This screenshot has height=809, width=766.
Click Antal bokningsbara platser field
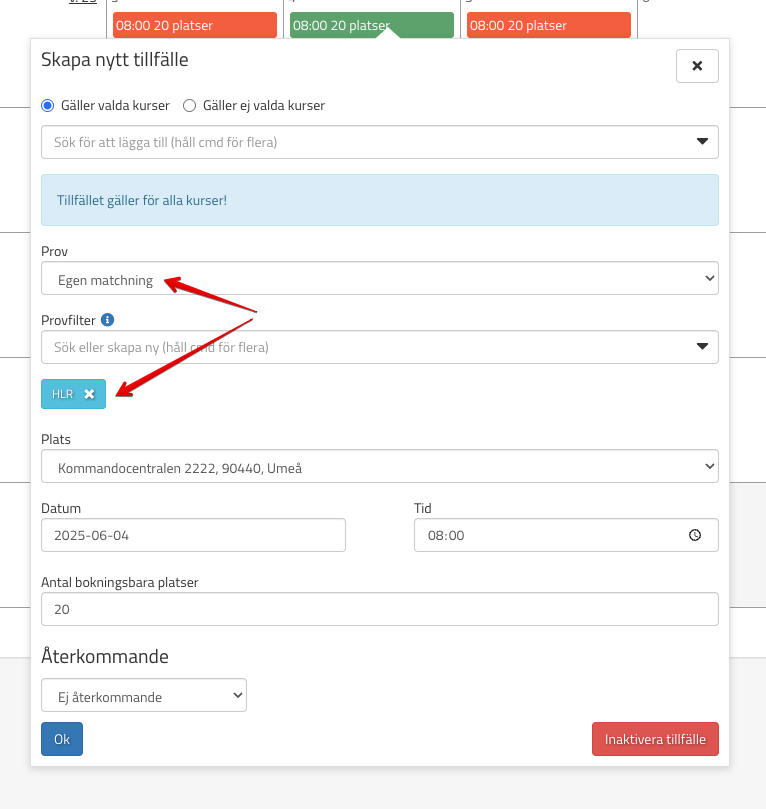379,609
